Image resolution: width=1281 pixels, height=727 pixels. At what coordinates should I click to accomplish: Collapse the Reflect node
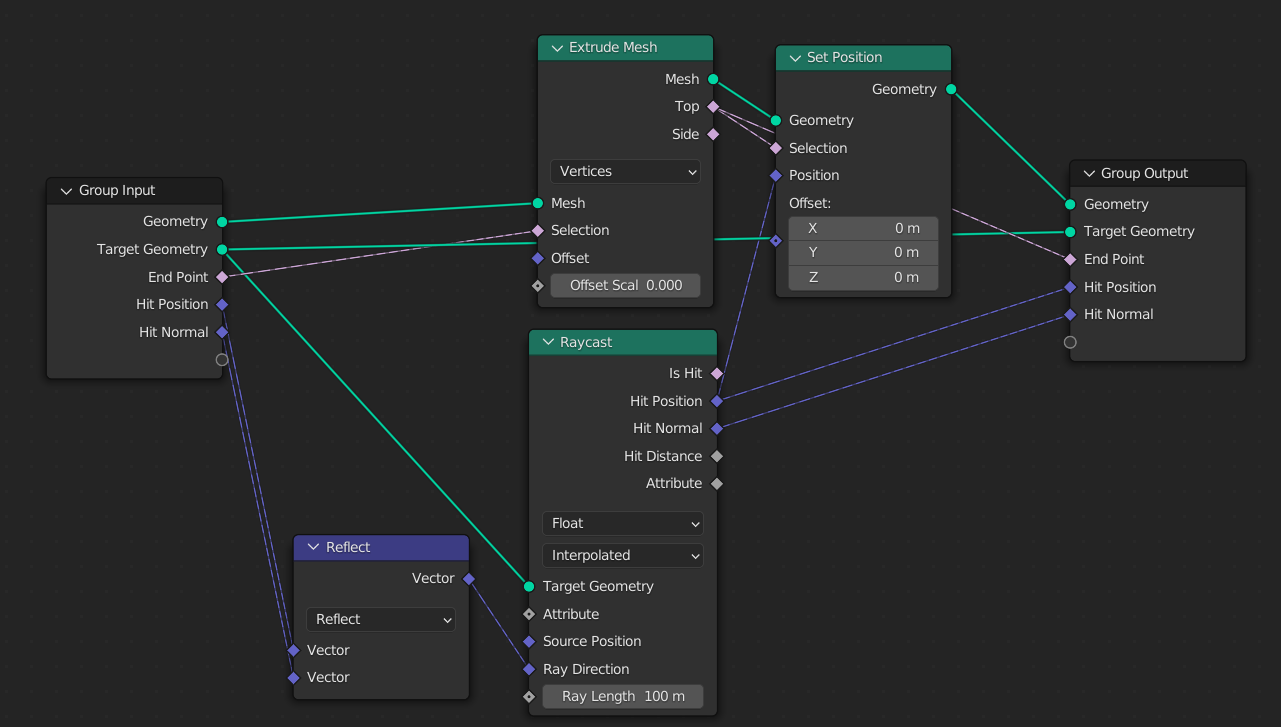[x=314, y=547]
